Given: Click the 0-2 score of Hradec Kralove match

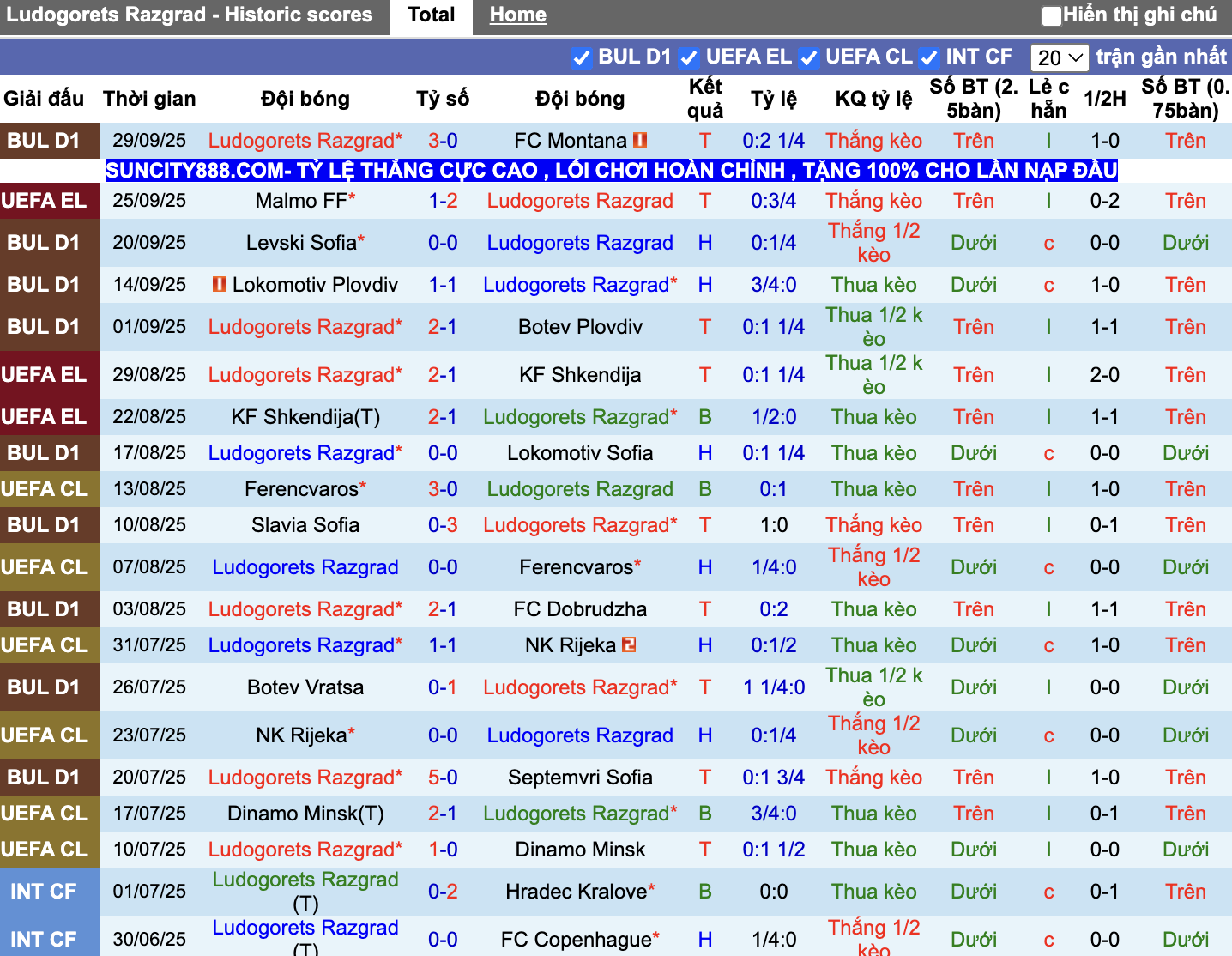Looking at the screenshot, I should tap(443, 891).
